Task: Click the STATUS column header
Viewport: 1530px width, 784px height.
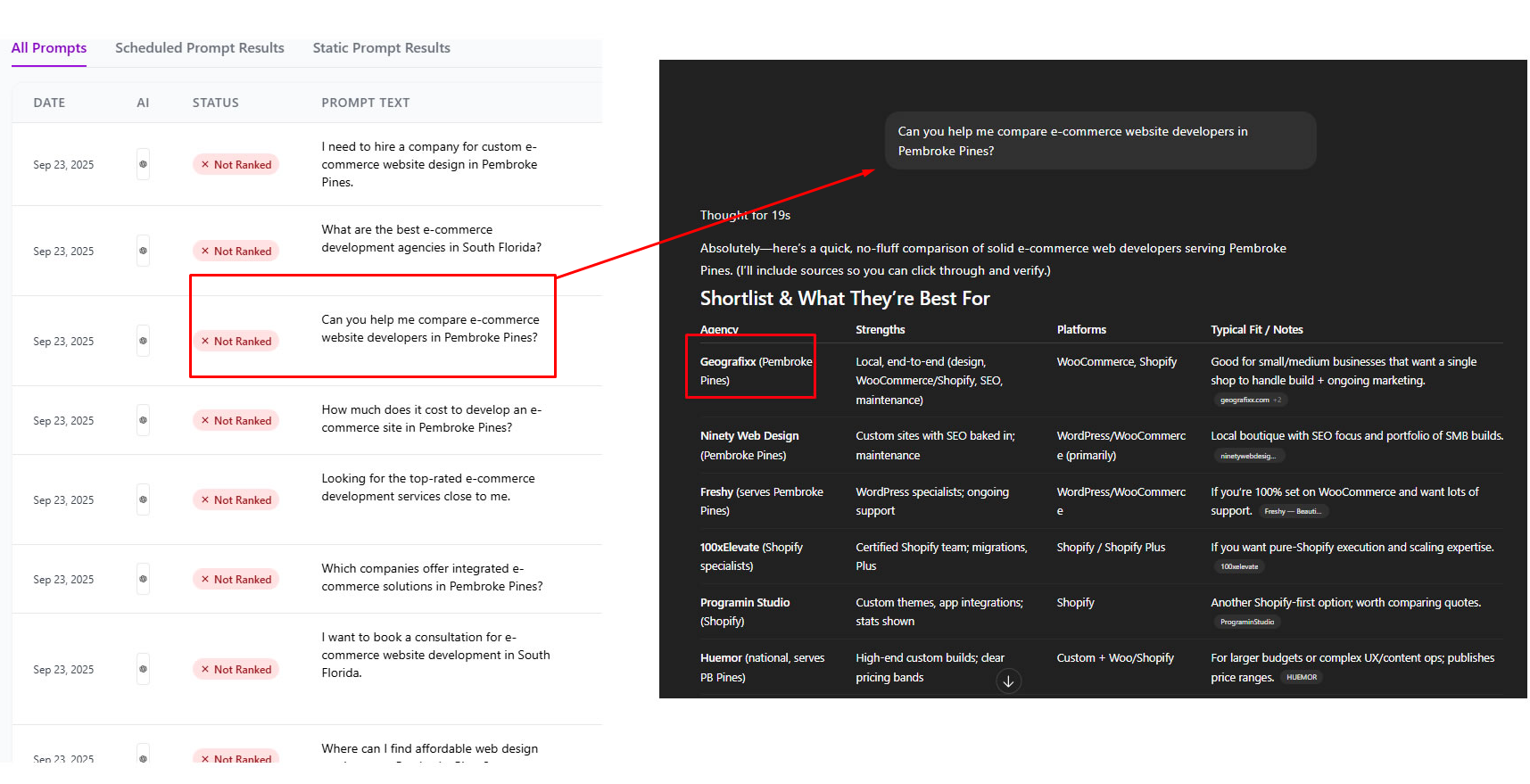Action: coord(216,103)
